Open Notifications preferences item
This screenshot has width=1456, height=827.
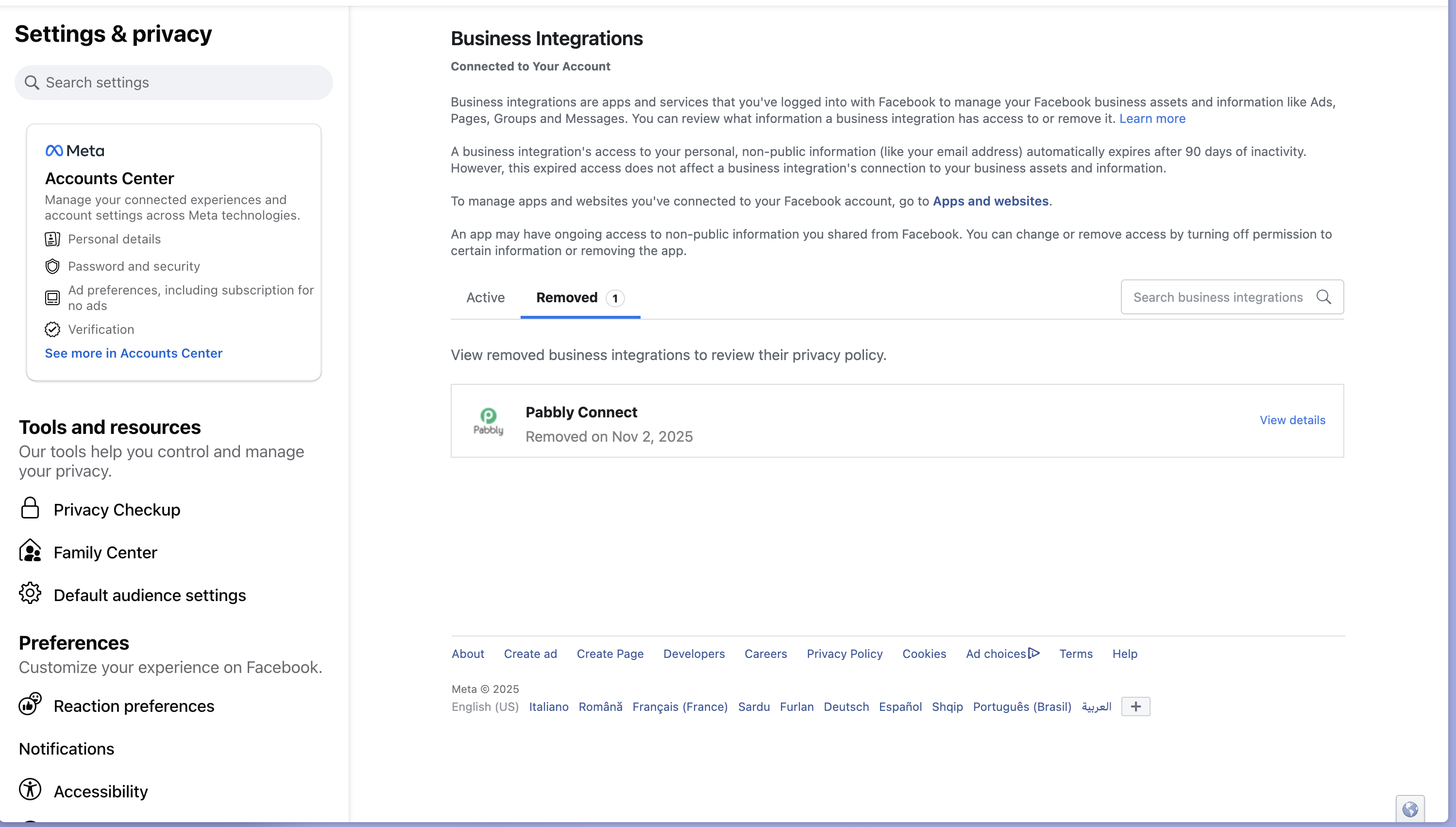[x=67, y=749]
